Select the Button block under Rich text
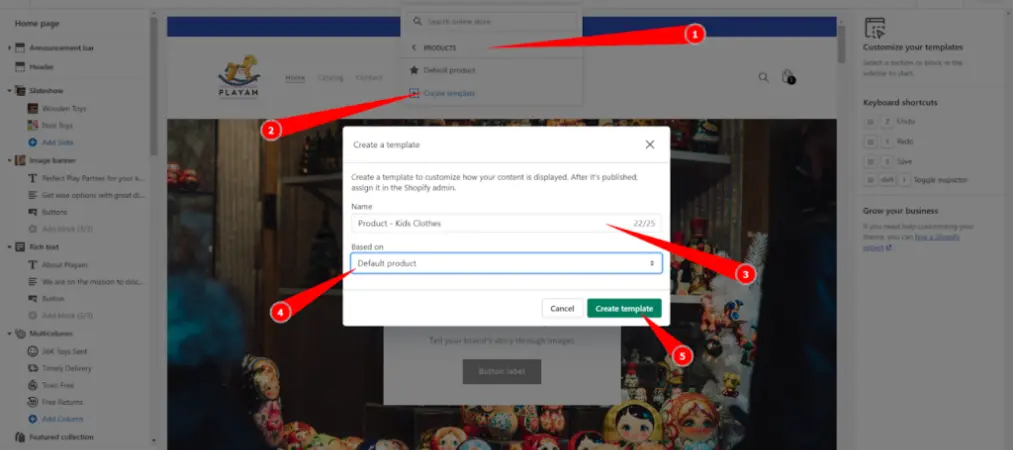 [53, 299]
